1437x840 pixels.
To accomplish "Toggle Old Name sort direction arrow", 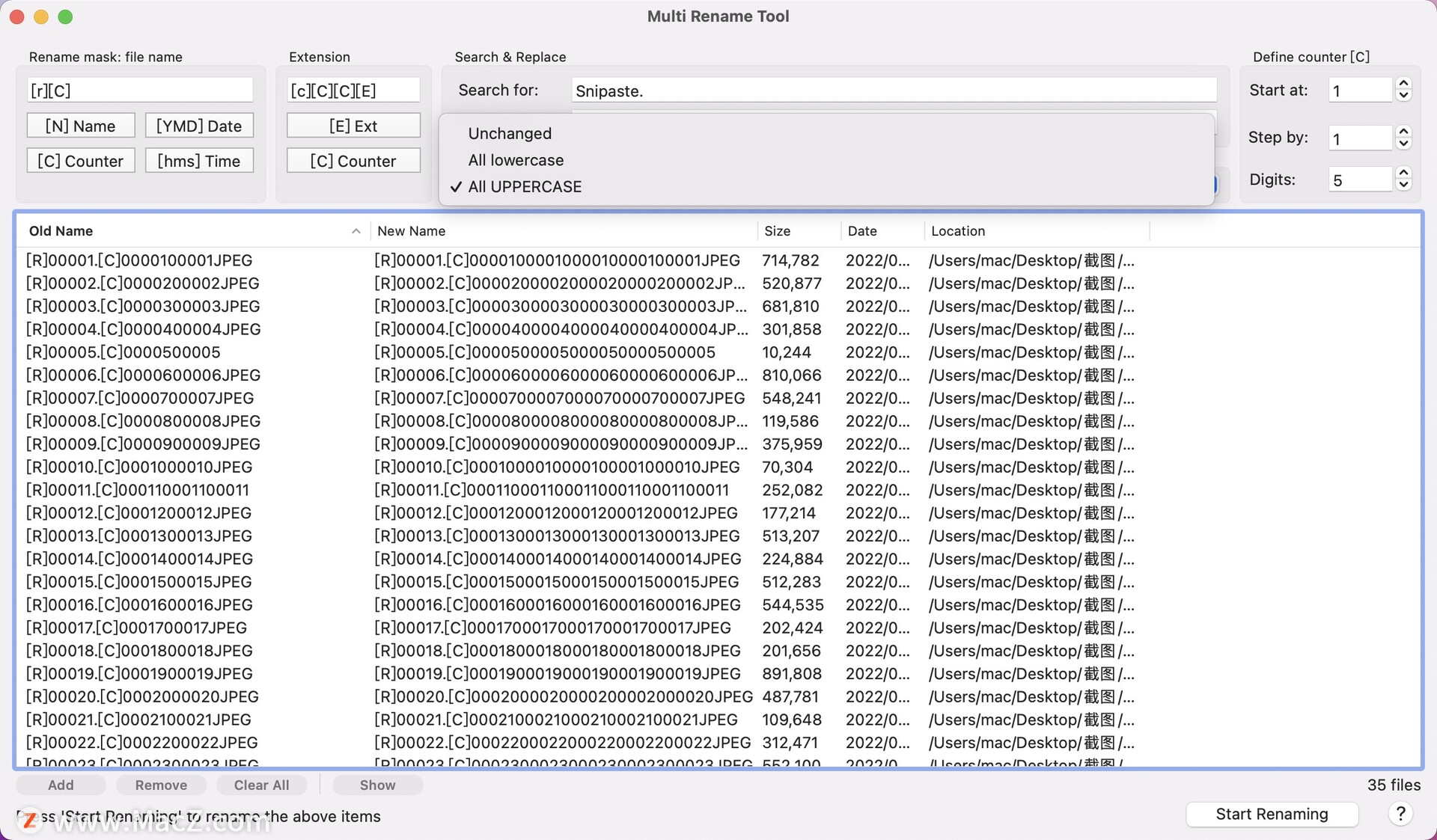I will click(356, 231).
